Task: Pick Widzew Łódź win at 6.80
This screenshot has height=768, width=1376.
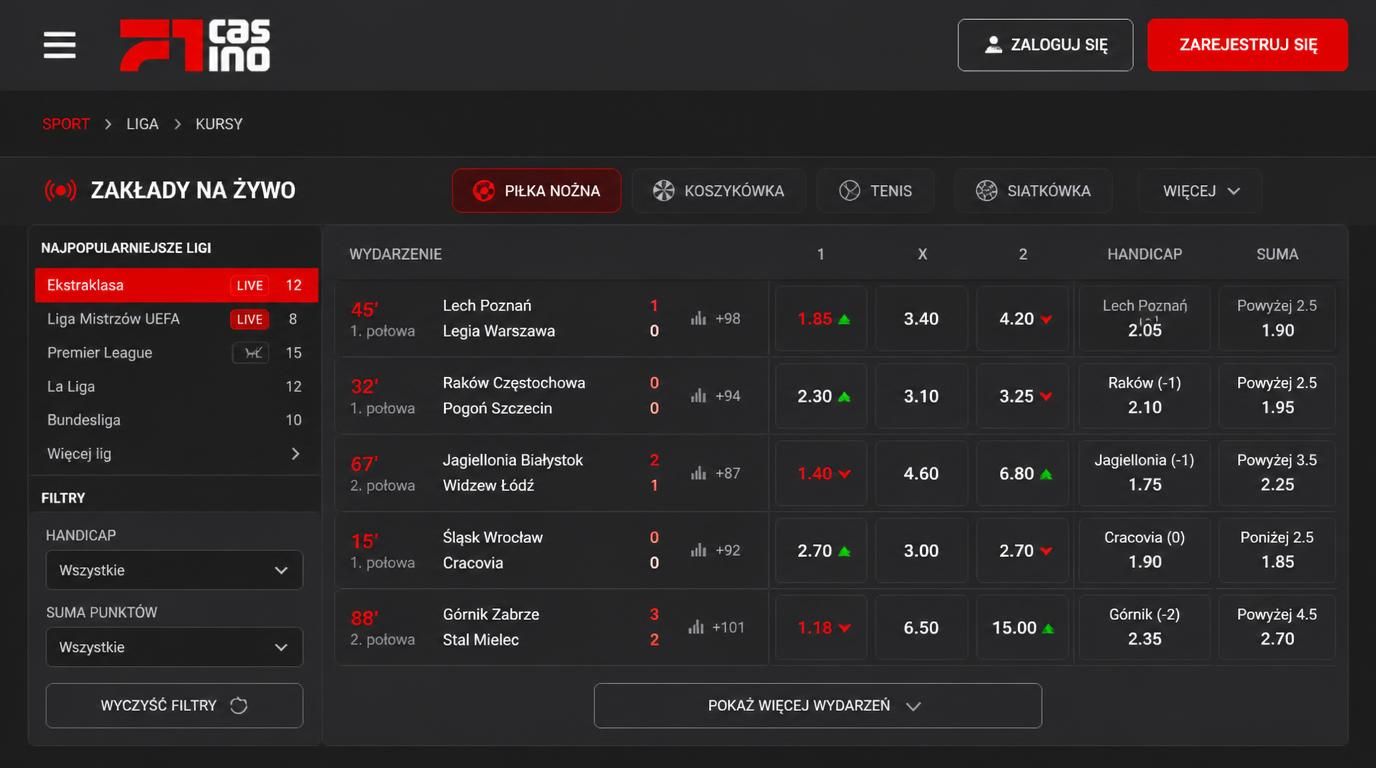Action: click(1023, 473)
